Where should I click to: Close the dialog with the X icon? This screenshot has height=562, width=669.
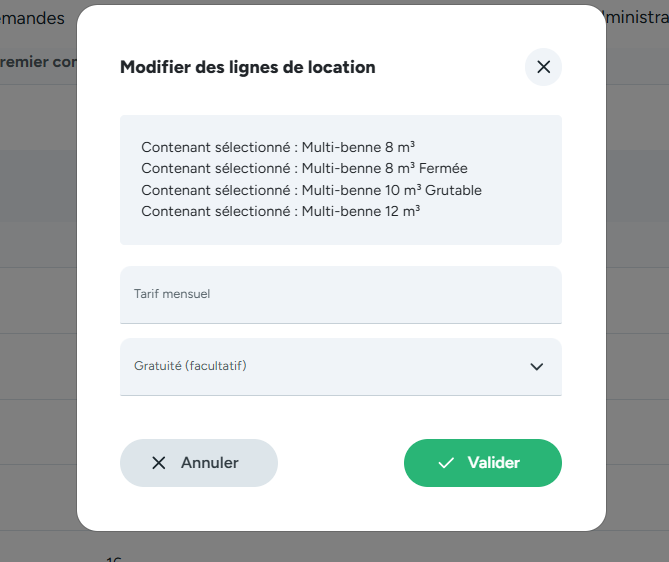[543, 67]
